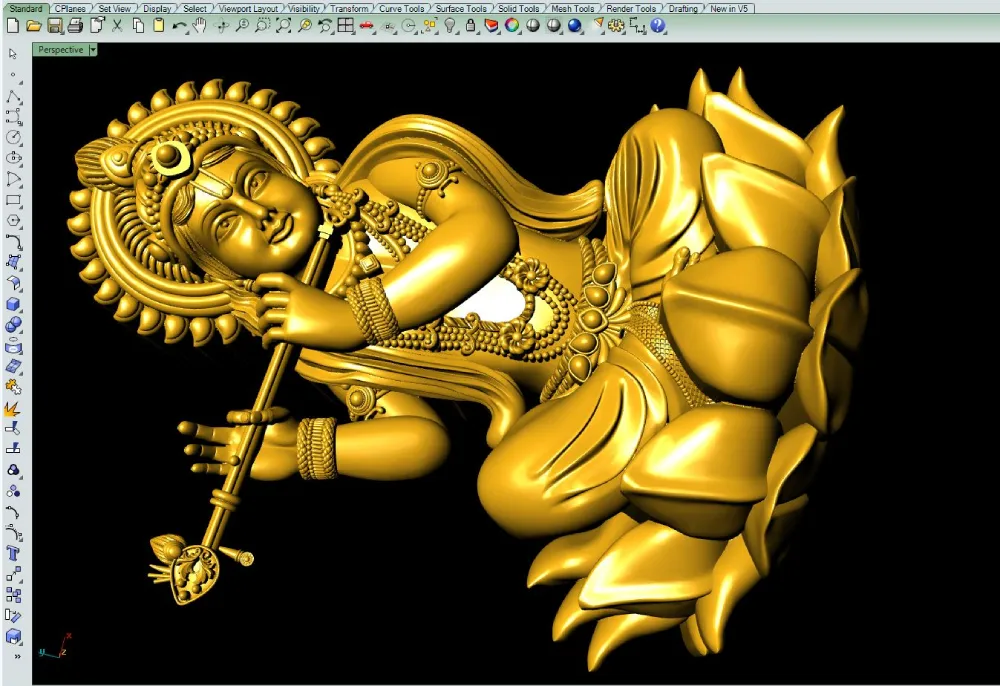
Task: Open Options gear icon
Action: point(616,26)
